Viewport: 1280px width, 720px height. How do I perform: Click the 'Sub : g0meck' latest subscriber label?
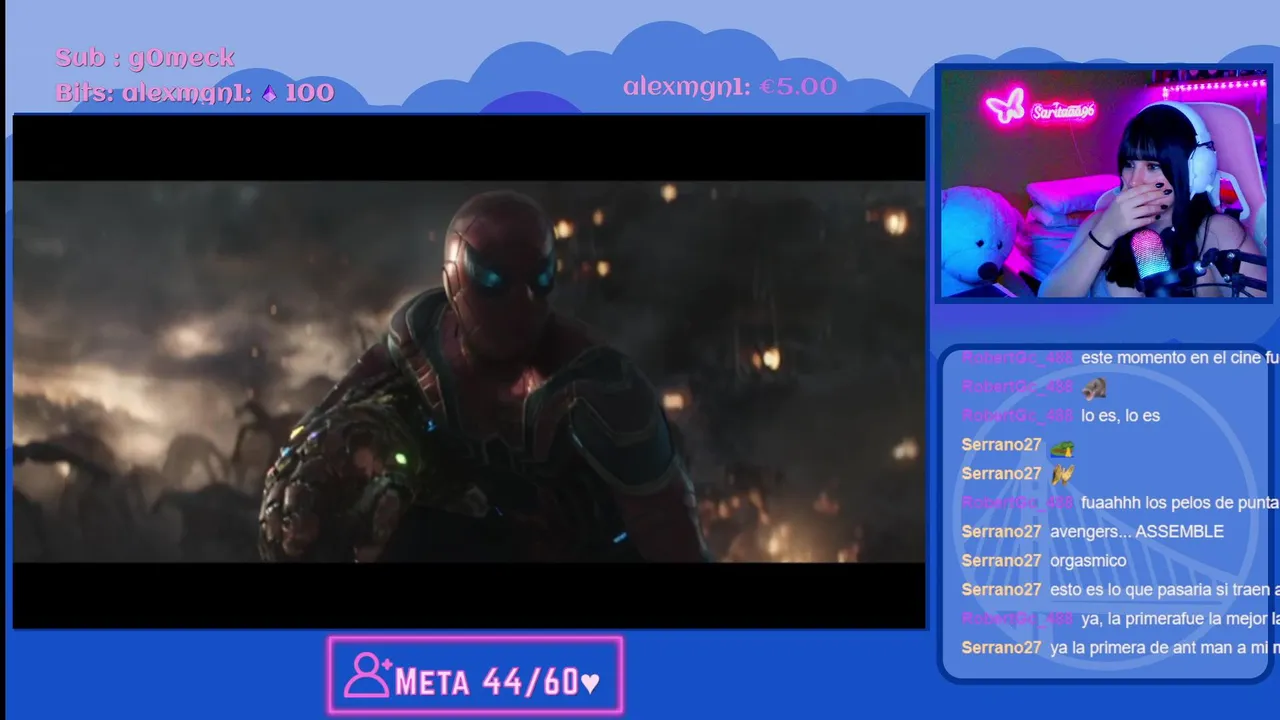(x=145, y=58)
